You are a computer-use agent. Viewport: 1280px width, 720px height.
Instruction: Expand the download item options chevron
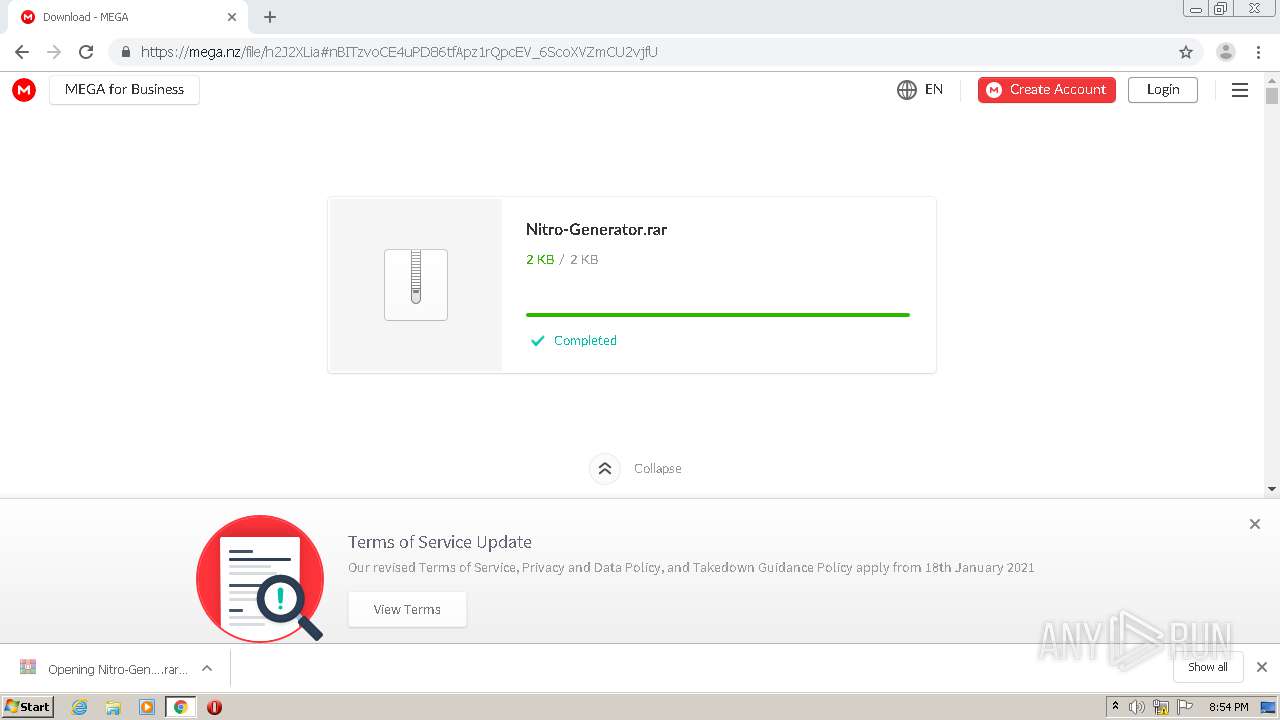click(x=207, y=668)
